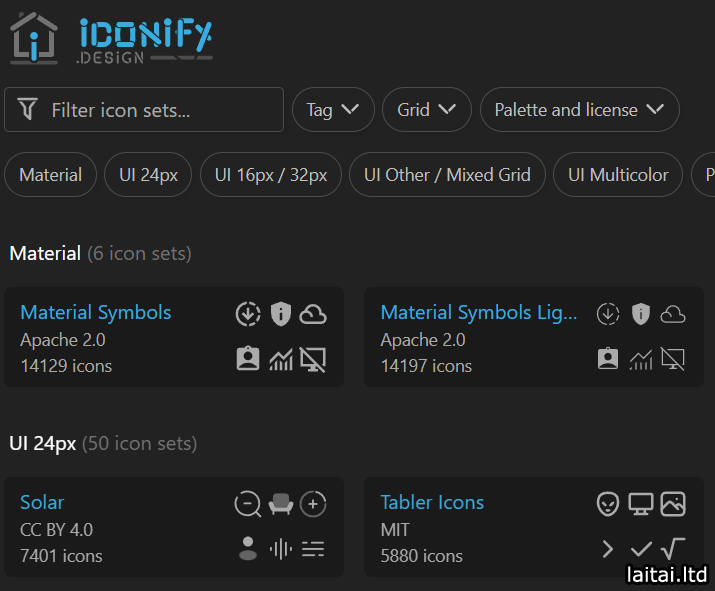Click the square root icon in Tabler card

673,548
